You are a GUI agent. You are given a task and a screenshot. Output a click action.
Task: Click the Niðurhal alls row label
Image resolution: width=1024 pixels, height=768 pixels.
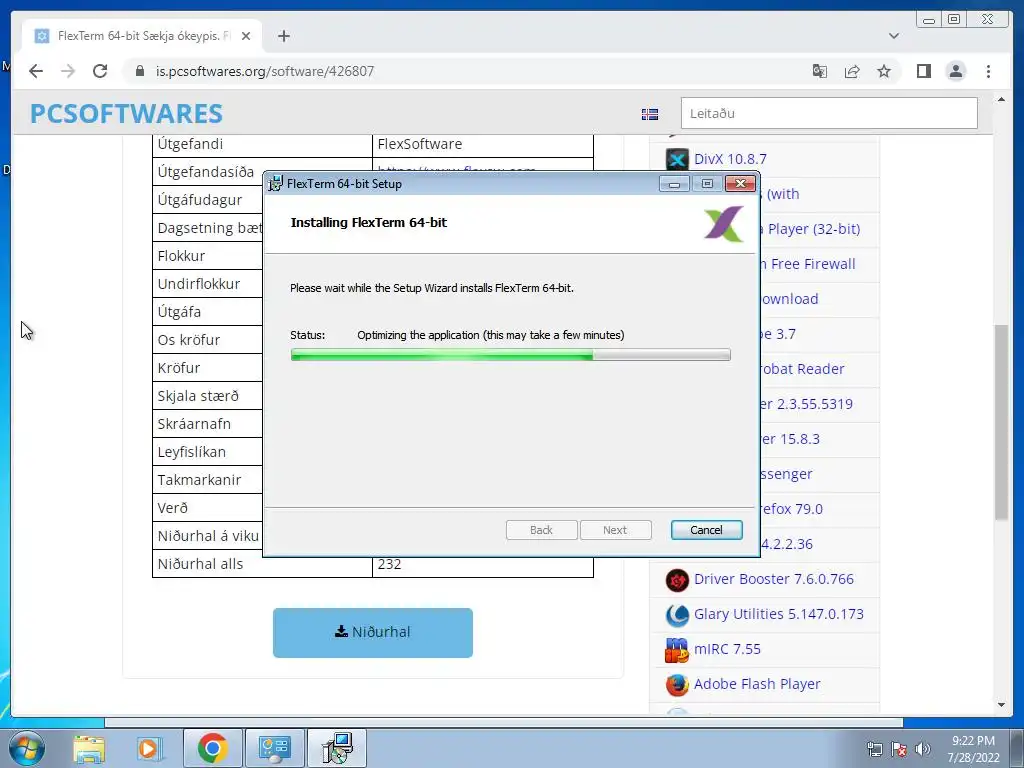[200, 564]
